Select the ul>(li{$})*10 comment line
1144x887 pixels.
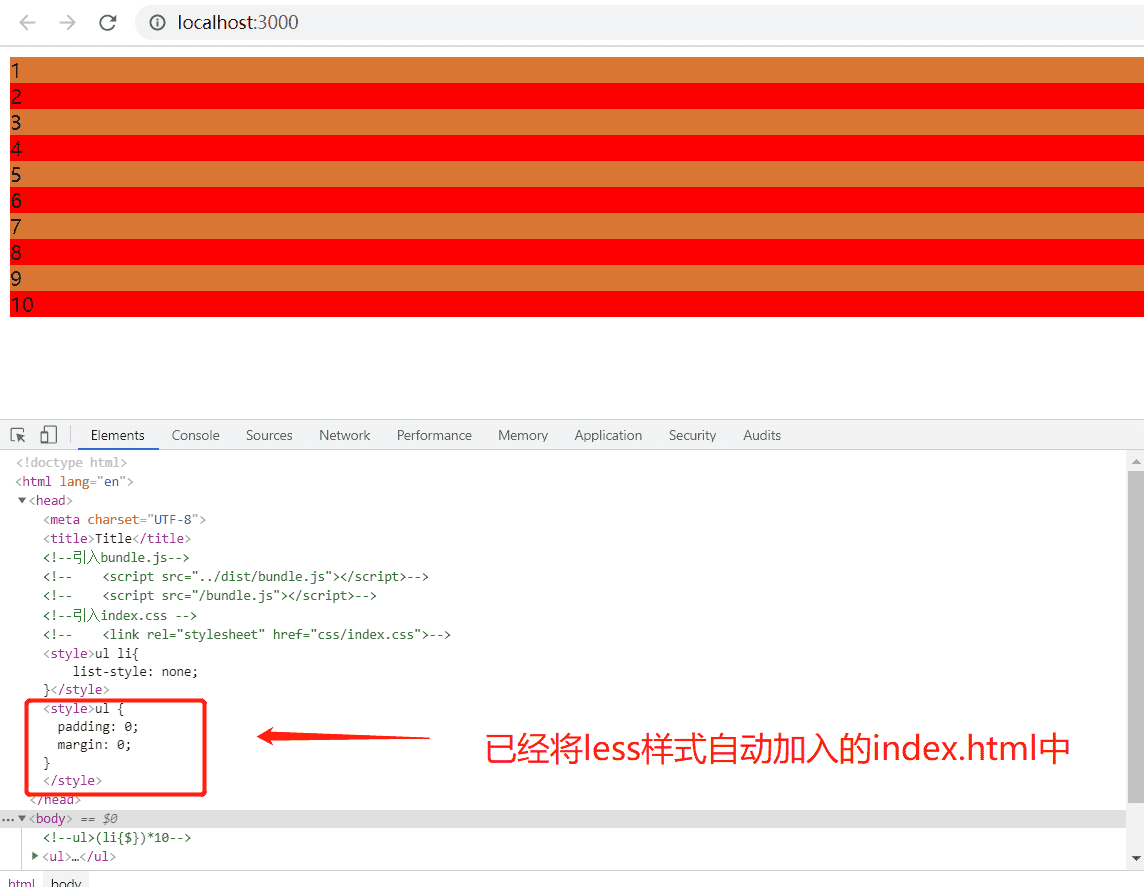(x=117, y=837)
